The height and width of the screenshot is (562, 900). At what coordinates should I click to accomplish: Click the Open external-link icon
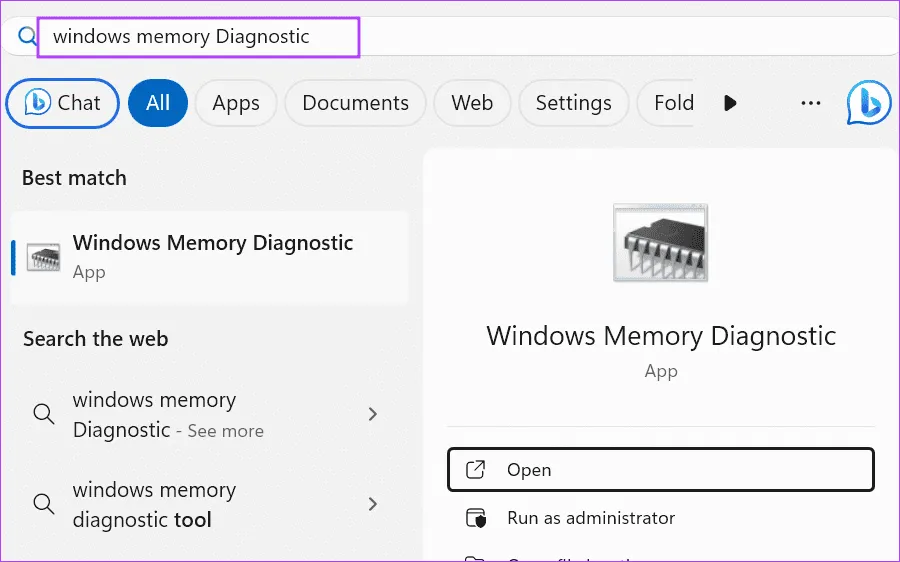[477, 470]
